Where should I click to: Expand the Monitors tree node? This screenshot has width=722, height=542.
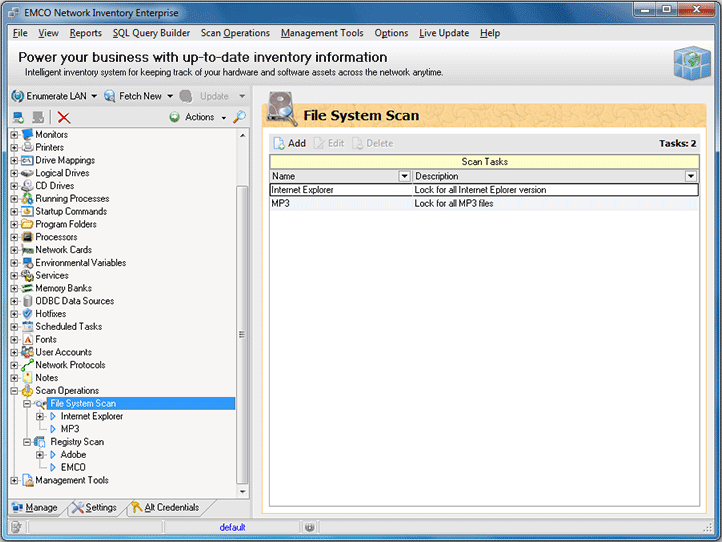[14, 135]
